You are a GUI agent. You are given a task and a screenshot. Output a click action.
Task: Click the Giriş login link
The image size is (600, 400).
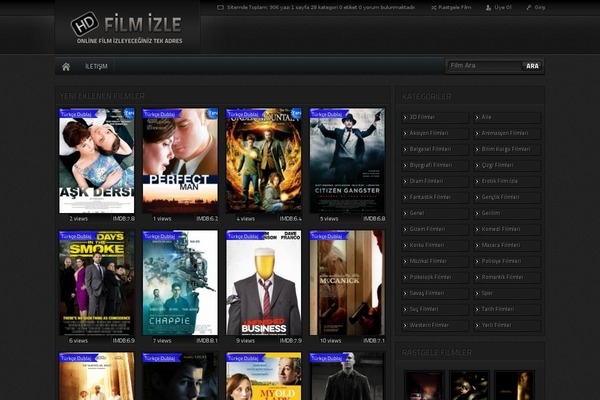(535, 7)
